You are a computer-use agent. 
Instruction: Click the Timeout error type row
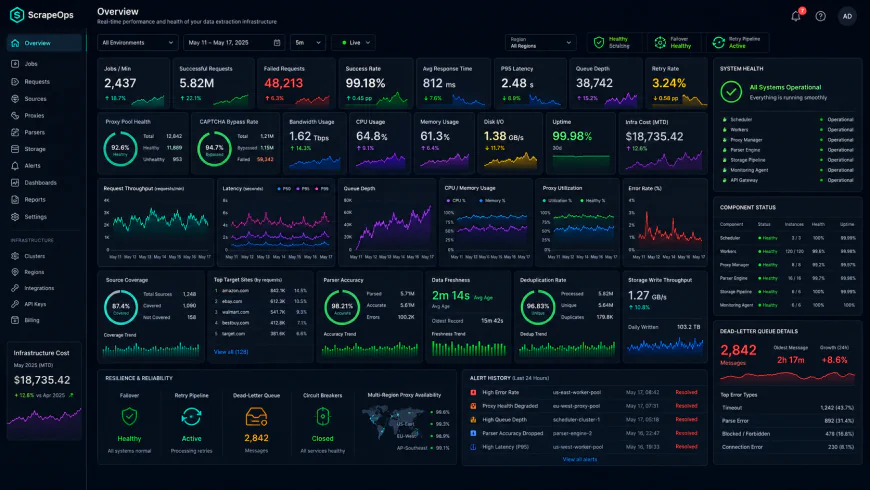coord(787,407)
